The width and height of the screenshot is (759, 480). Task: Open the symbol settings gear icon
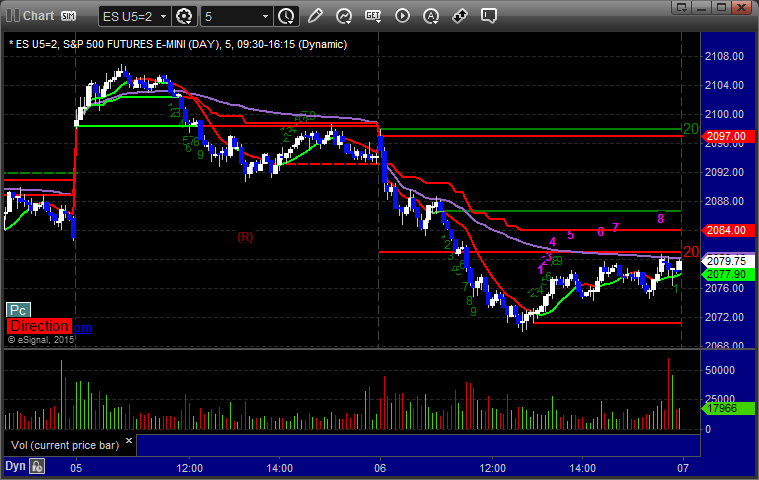pos(184,16)
